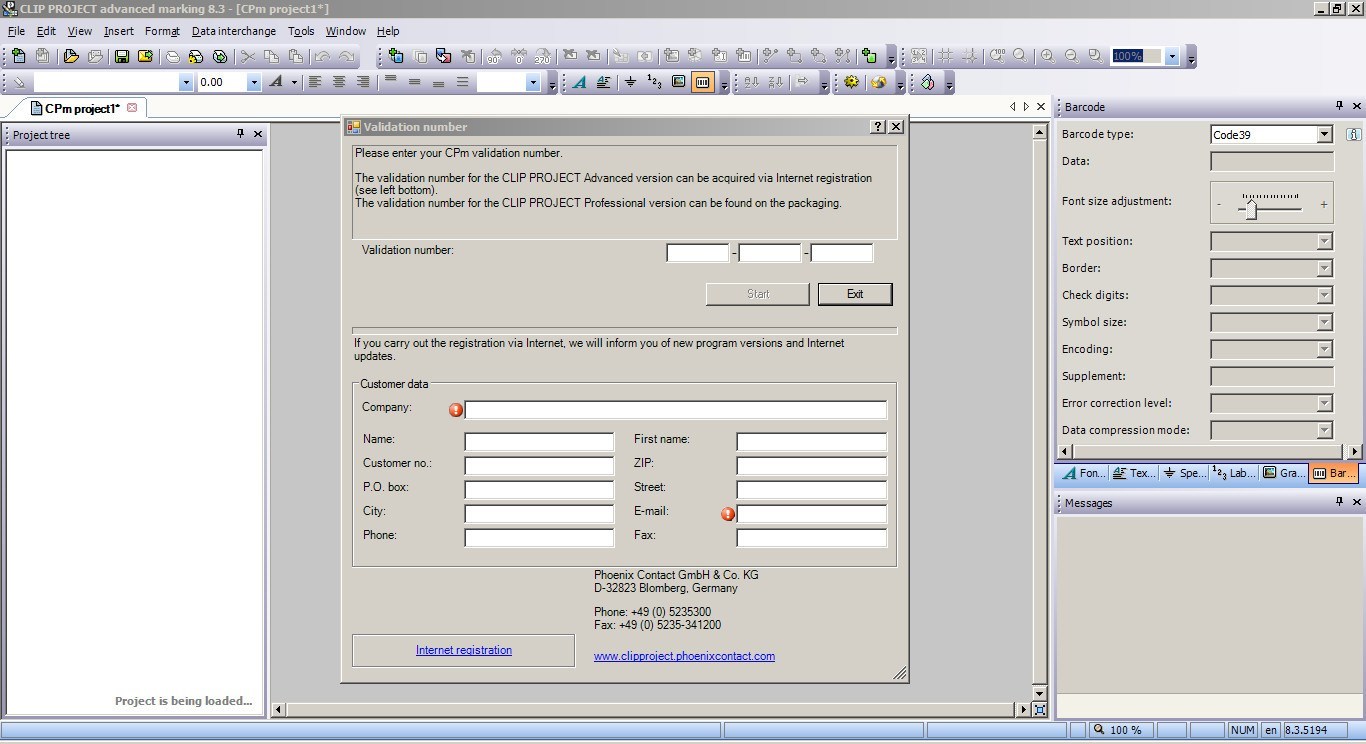Select the Special characters ground-symbol icon
Viewport: 1366px width, 744px height.
click(x=630, y=82)
